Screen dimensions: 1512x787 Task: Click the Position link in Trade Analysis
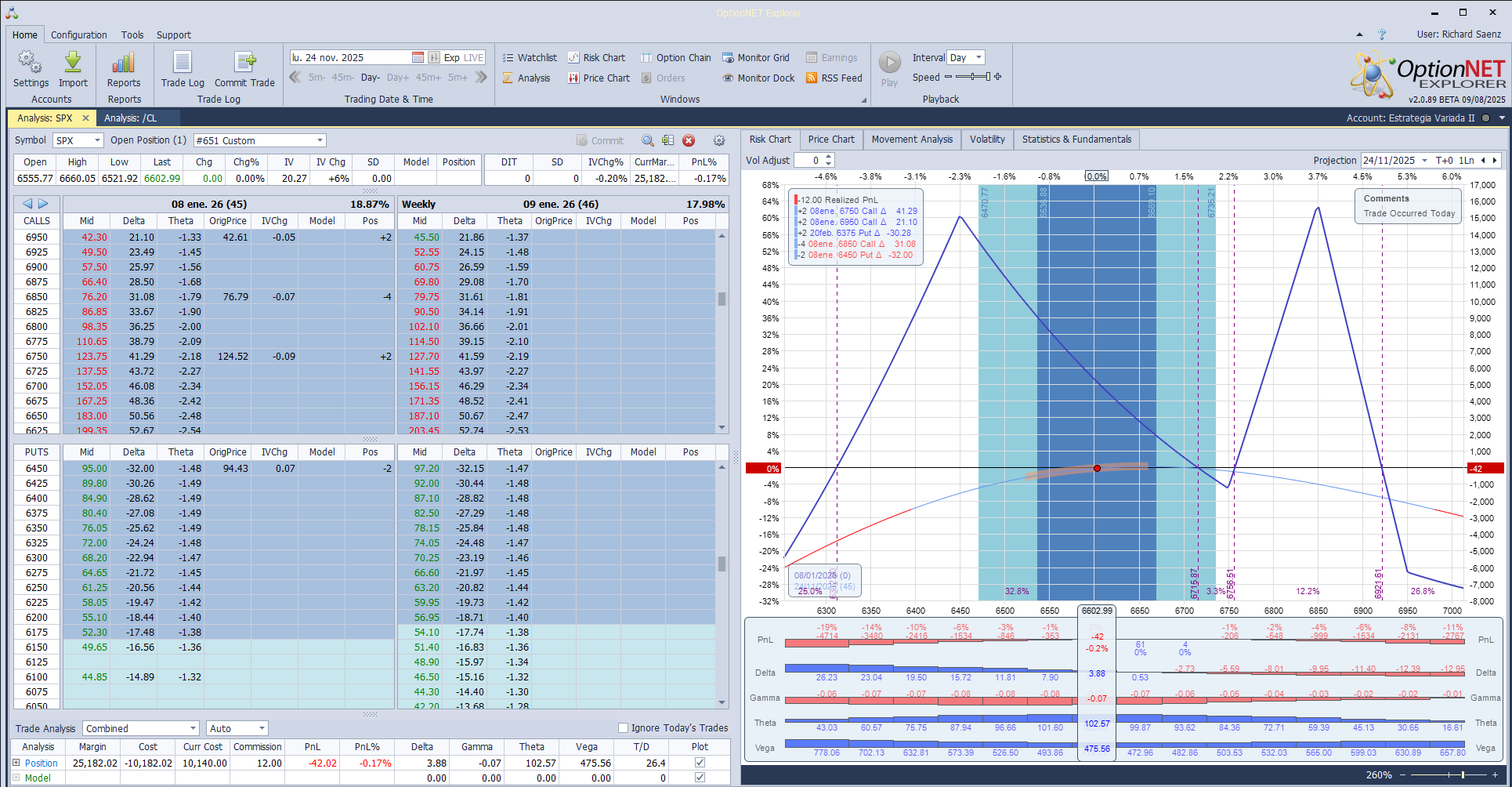pos(42,763)
